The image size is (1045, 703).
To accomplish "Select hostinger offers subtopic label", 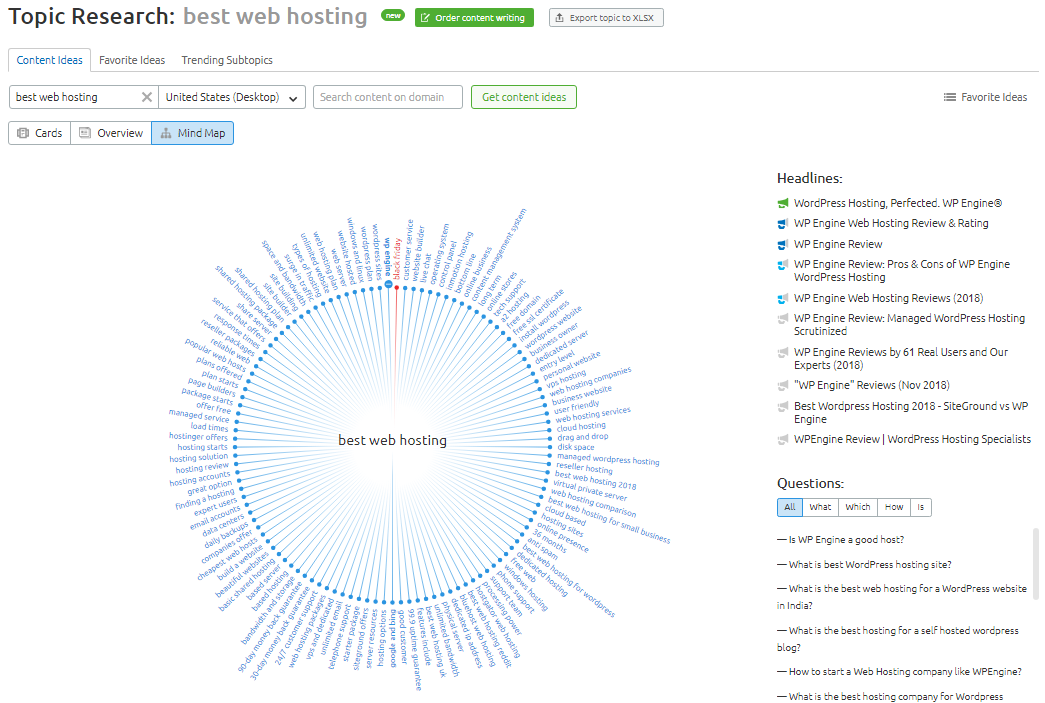I will (x=198, y=436).
